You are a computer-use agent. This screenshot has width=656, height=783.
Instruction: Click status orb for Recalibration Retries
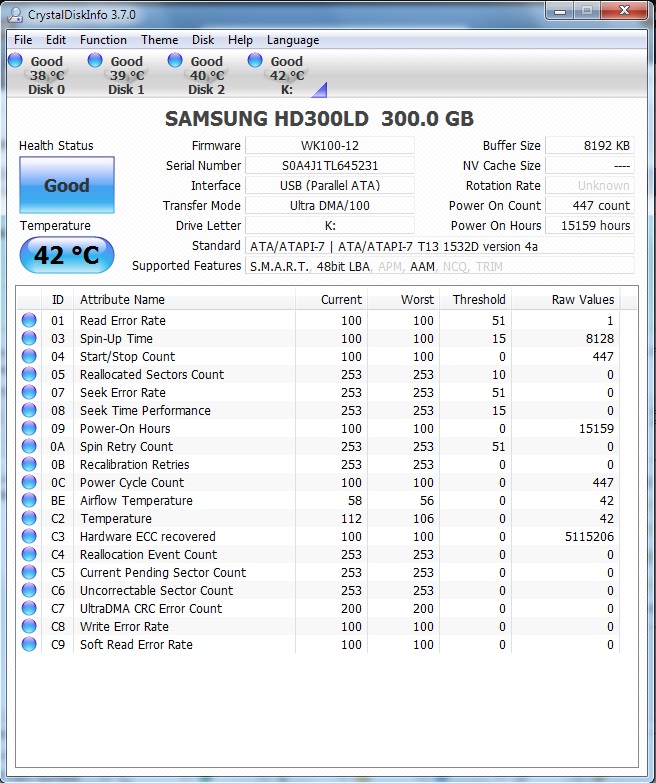[29, 464]
